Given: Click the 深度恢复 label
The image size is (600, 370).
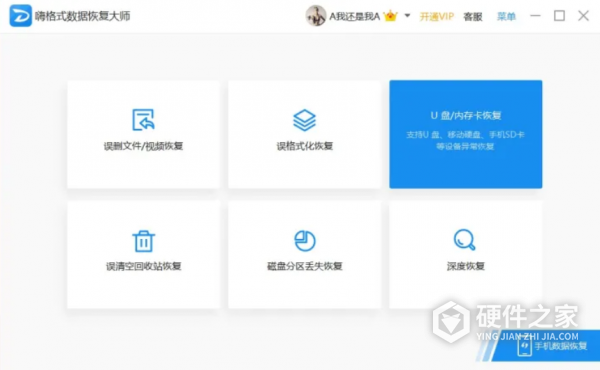Looking at the screenshot, I should (466, 266).
